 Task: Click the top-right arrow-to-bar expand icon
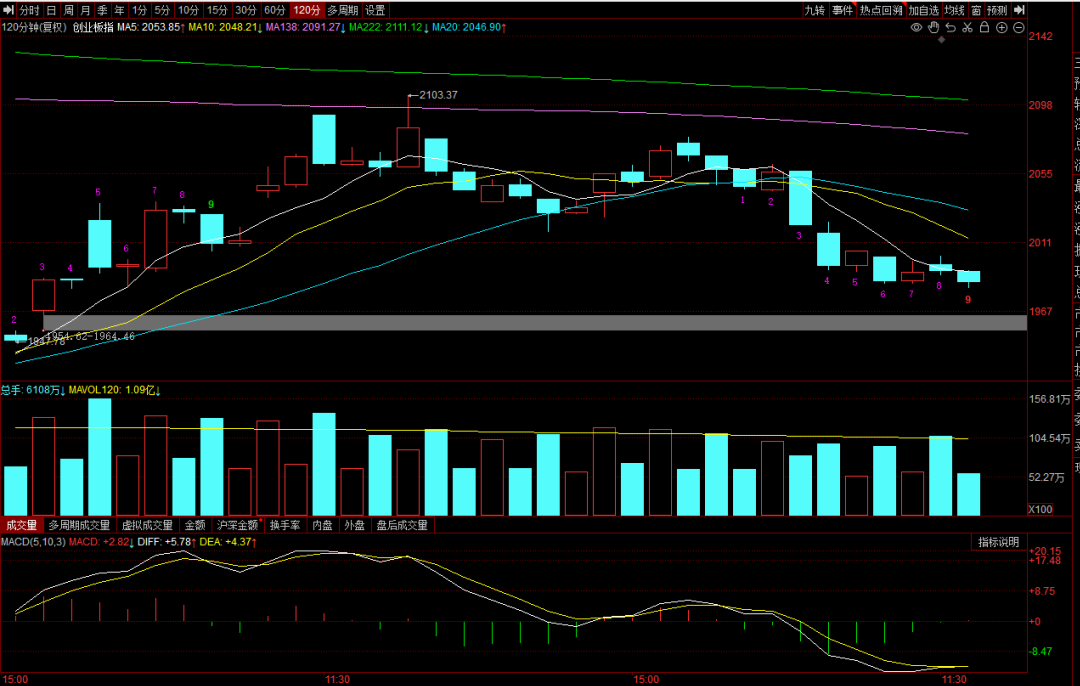point(1019,10)
